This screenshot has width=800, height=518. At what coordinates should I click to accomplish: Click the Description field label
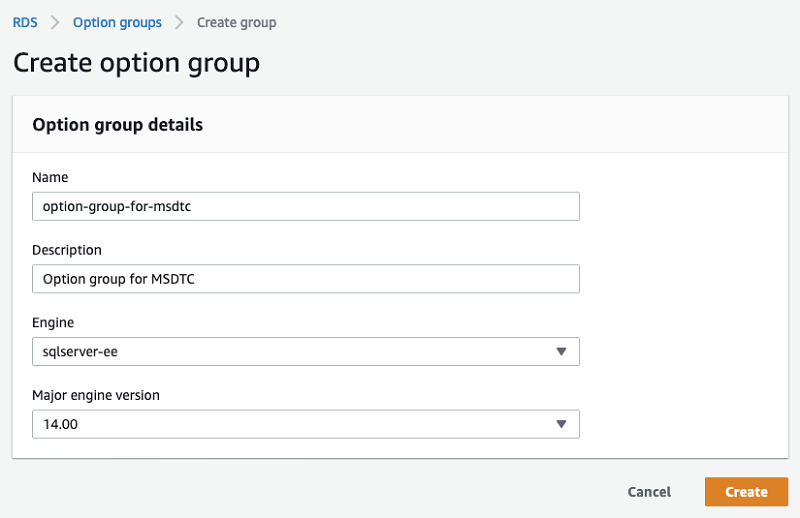pyautogui.click(x=67, y=250)
